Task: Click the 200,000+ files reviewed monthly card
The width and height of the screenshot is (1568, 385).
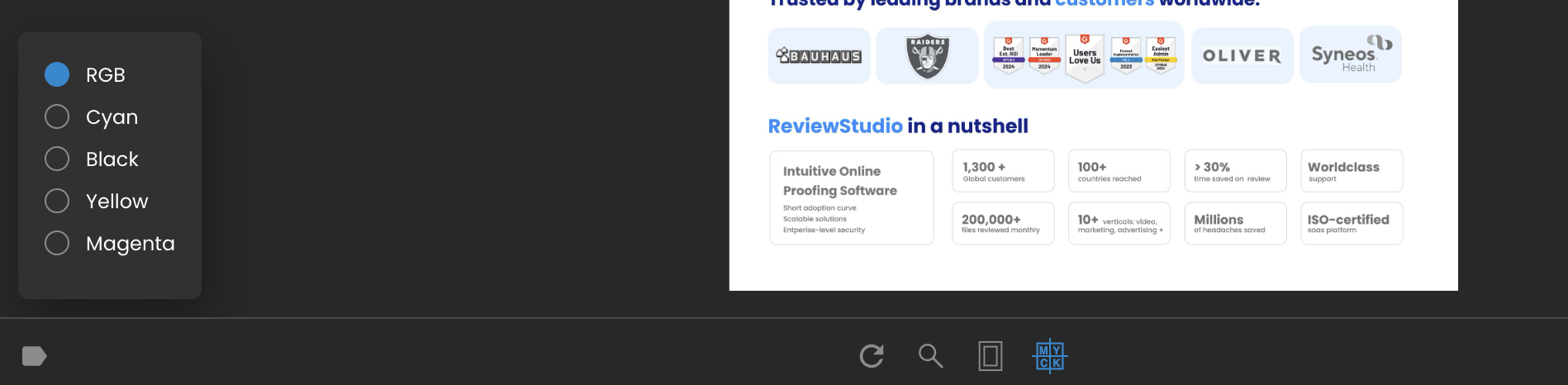Action: (1003, 224)
